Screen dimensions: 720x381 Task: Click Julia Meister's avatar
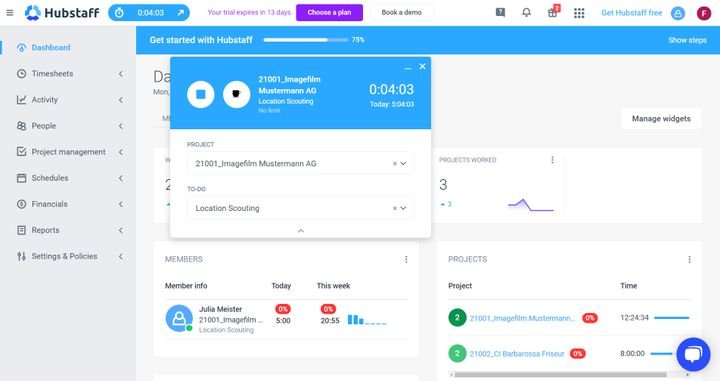point(179,319)
